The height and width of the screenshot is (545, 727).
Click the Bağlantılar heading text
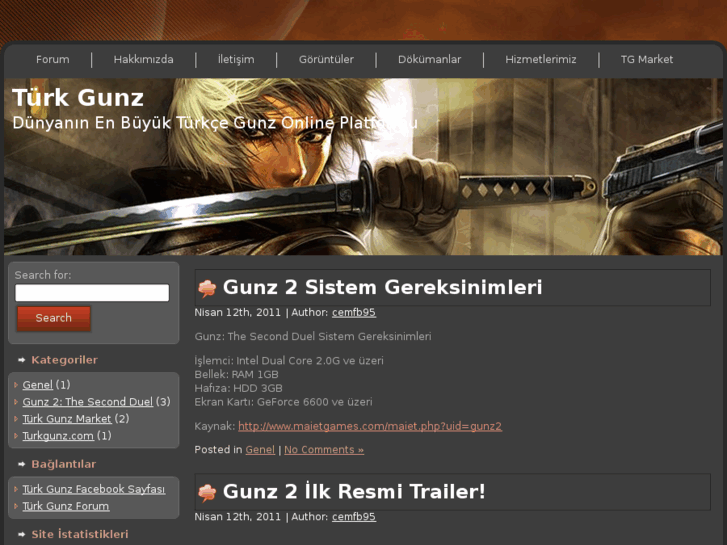[x=64, y=464]
